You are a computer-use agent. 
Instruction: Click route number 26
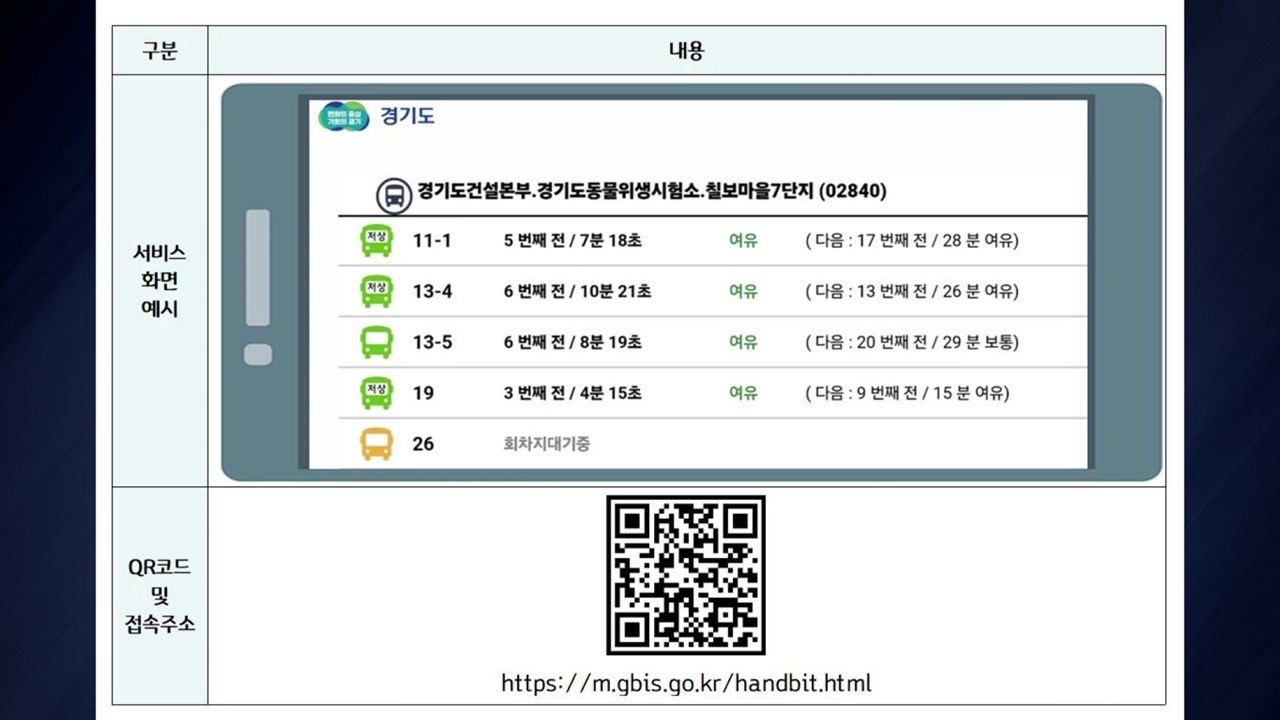coord(423,443)
